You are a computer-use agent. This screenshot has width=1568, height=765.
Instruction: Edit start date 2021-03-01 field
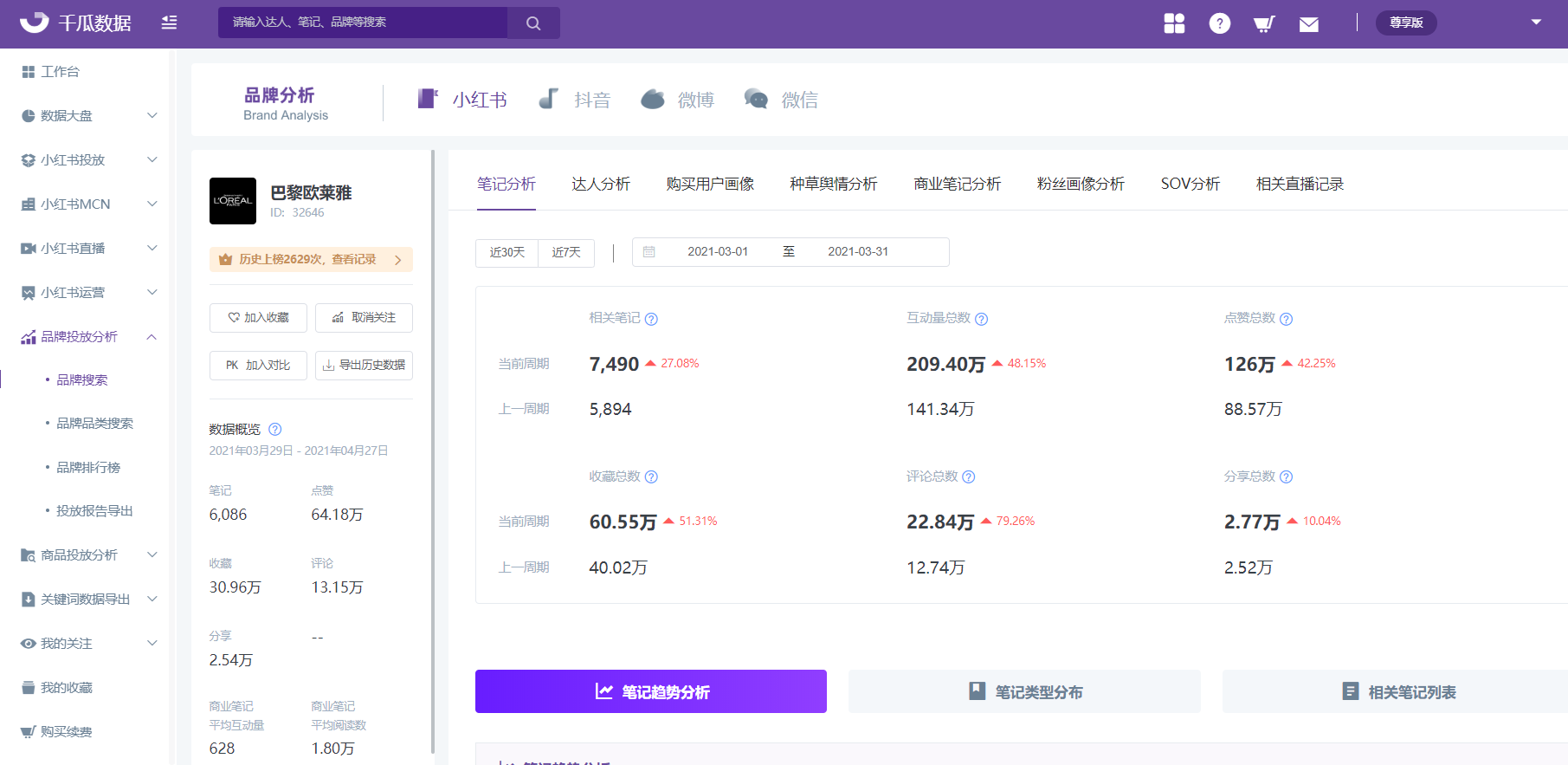click(x=718, y=252)
